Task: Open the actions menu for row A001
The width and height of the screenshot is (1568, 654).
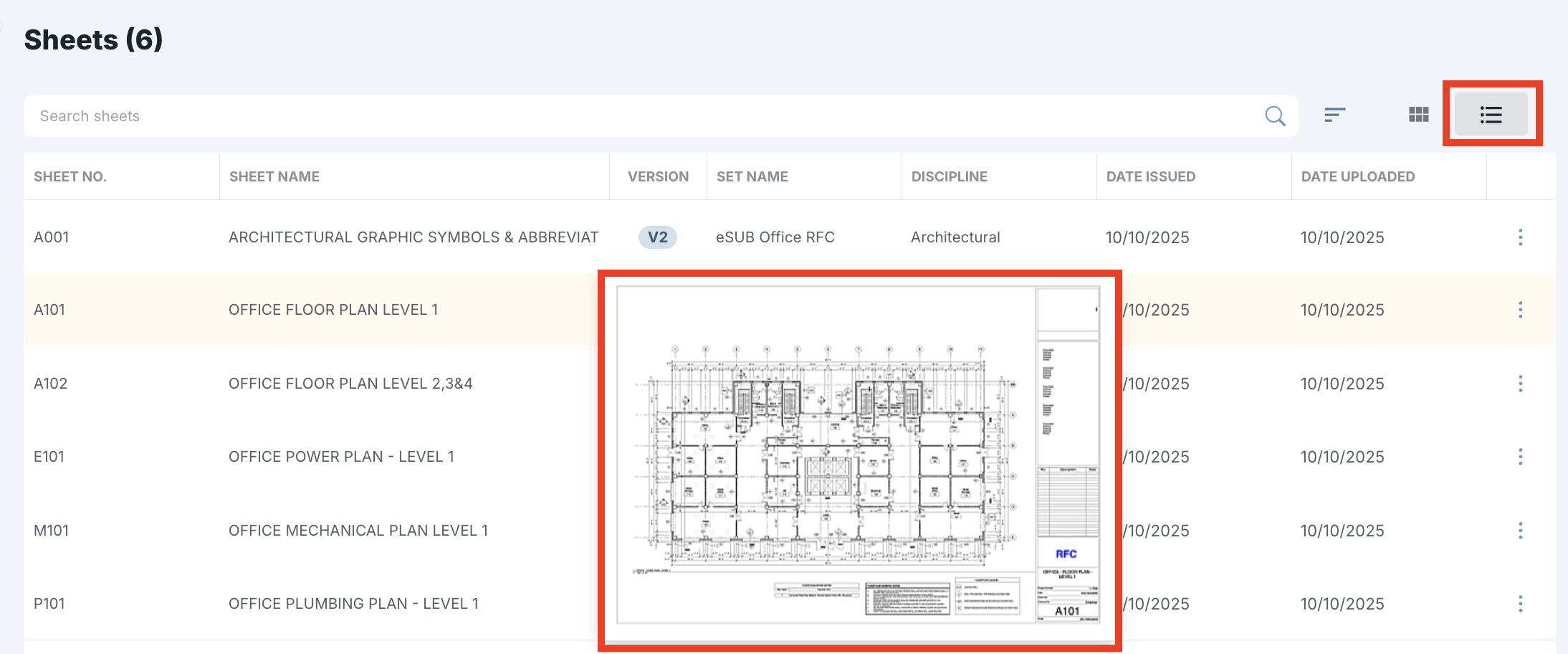Action: click(1520, 237)
